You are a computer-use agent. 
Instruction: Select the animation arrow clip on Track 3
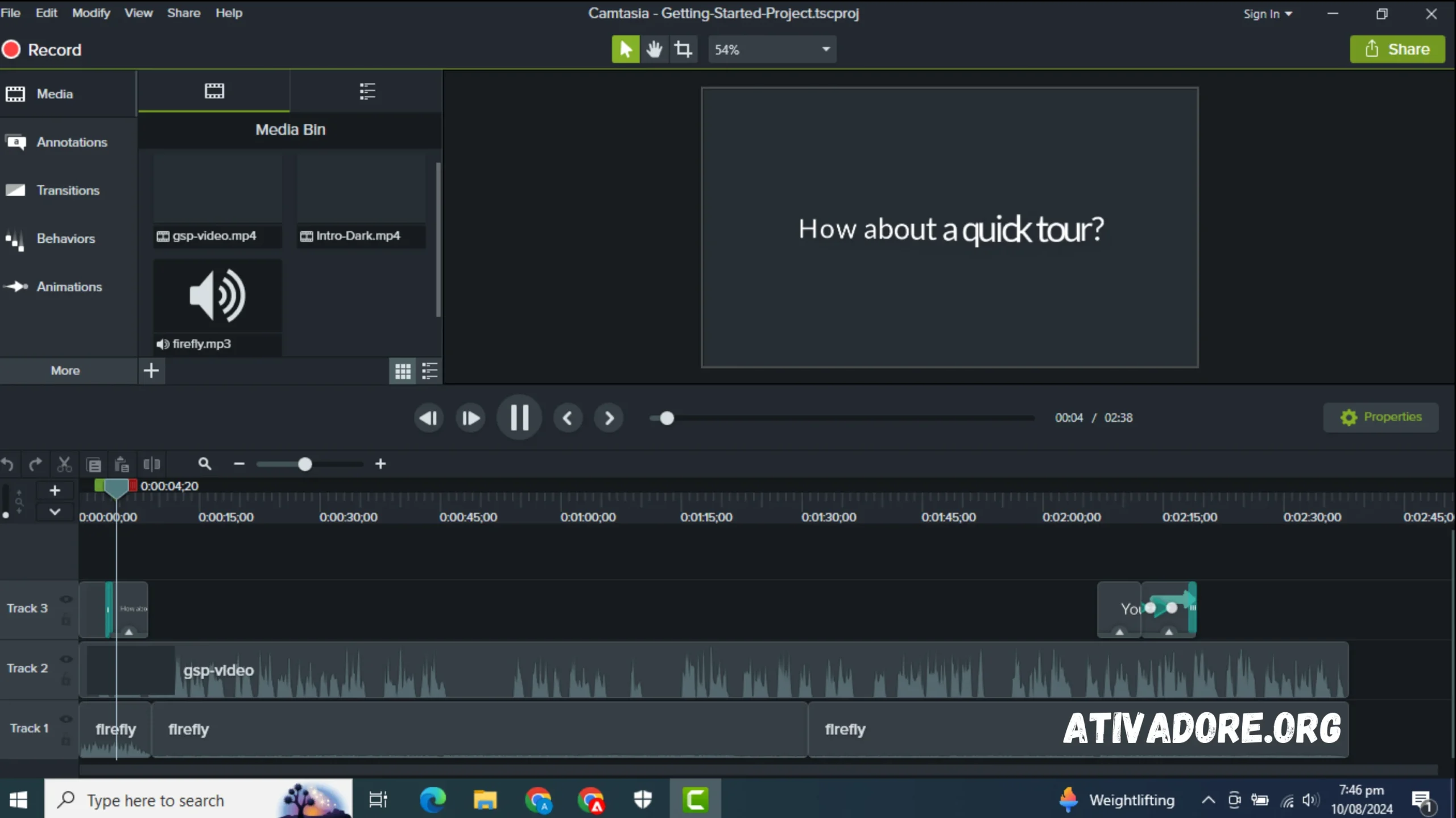(1169, 609)
